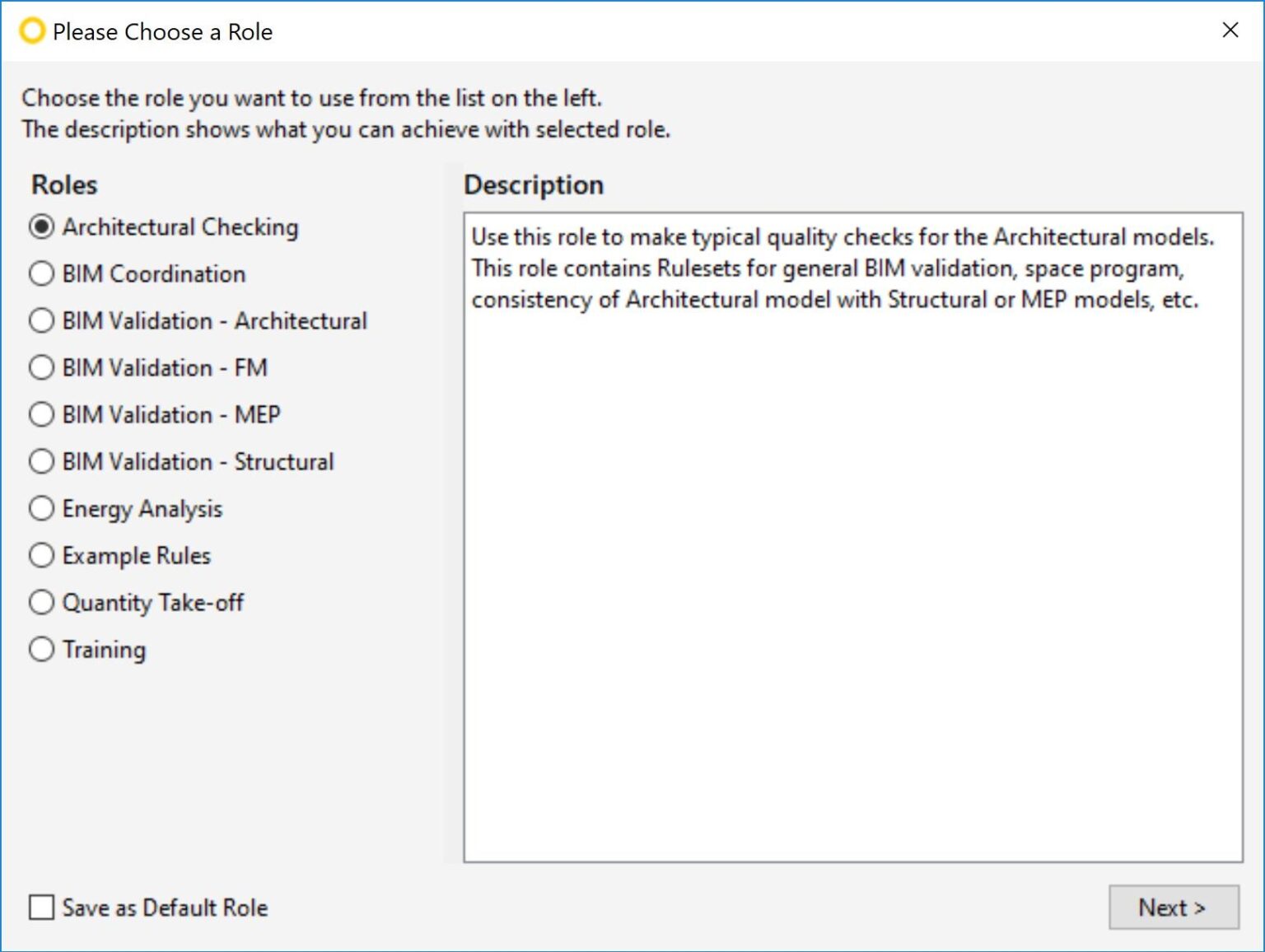This screenshot has height=952, width=1265.
Task: Choose BIM Validation - Structural role
Action: click(181, 461)
